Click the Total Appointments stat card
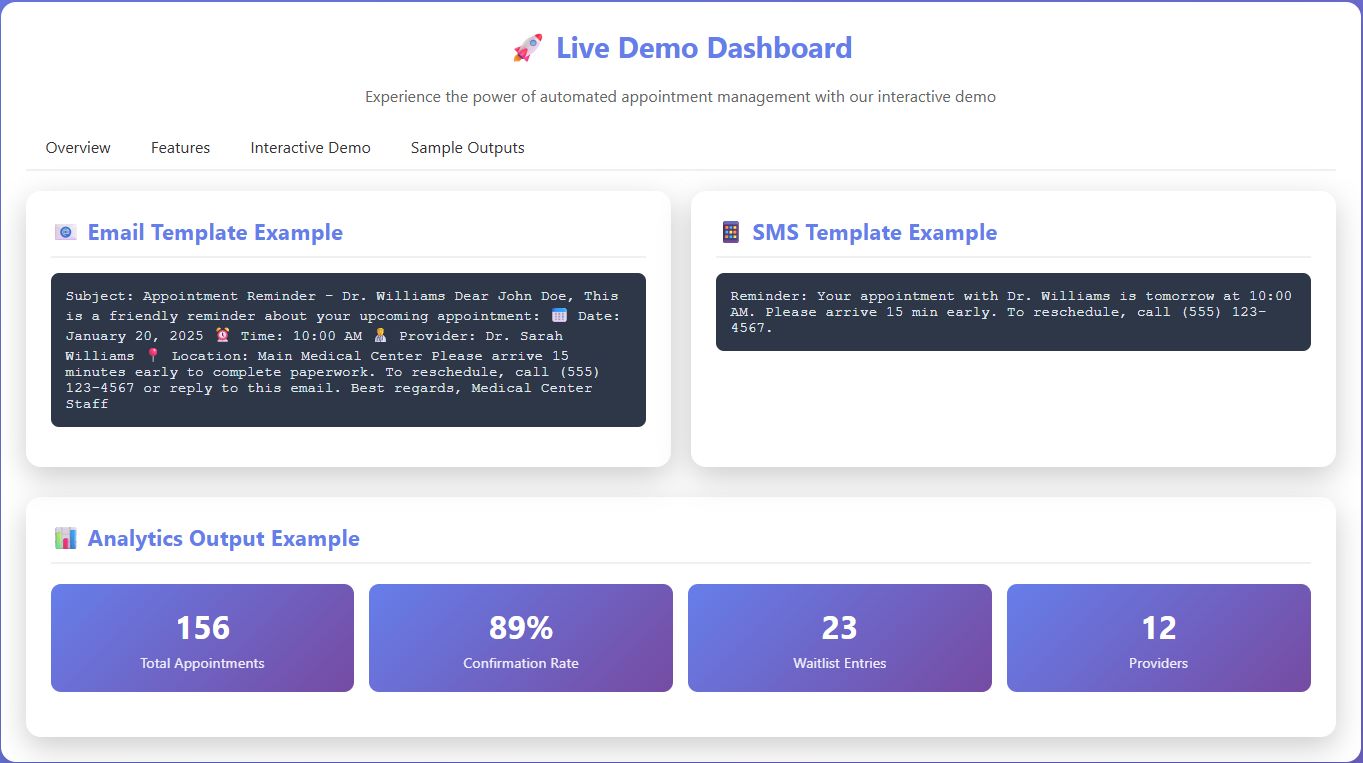The height and width of the screenshot is (763, 1363). point(202,638)
